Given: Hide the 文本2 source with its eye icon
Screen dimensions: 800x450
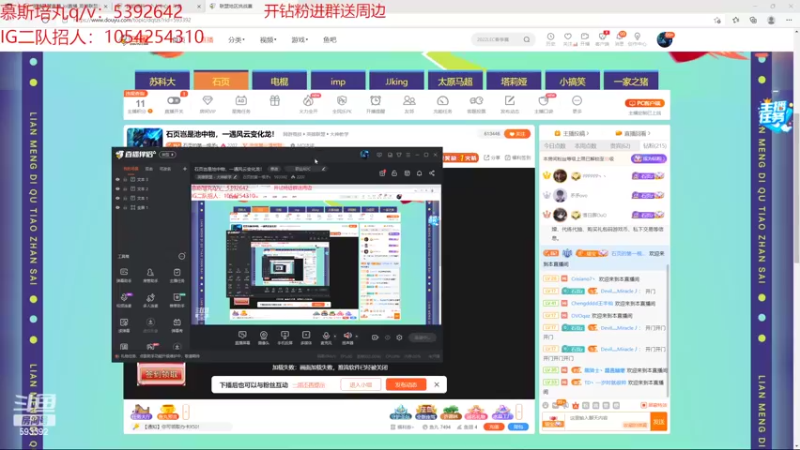Looking at the screenshot, I should click(x=118, y=189).
